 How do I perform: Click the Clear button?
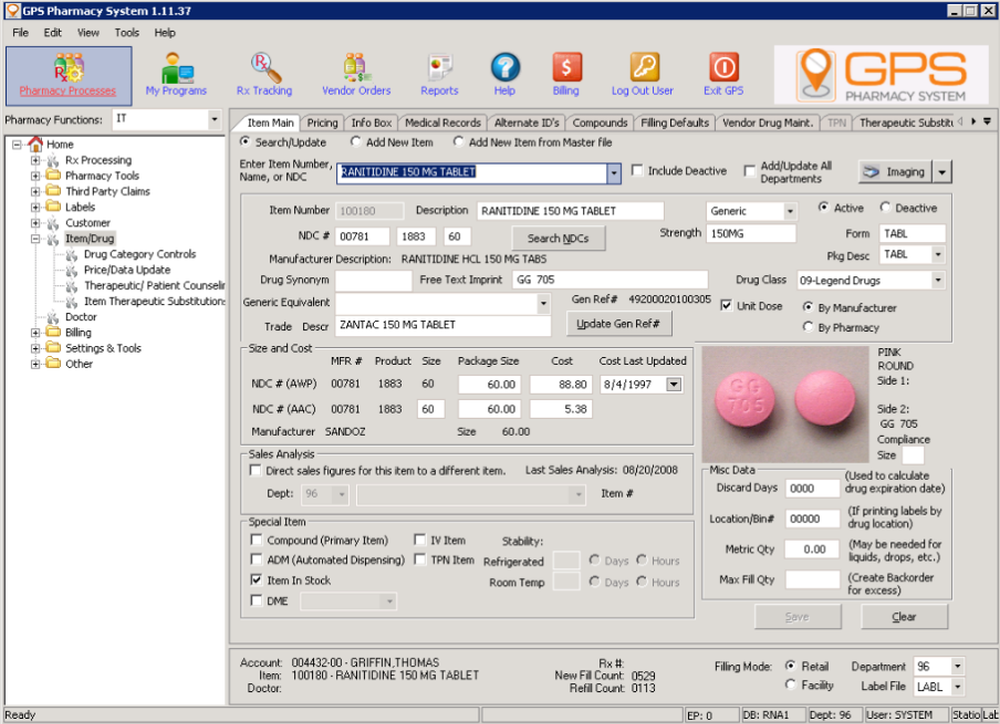tap(904, 617)
